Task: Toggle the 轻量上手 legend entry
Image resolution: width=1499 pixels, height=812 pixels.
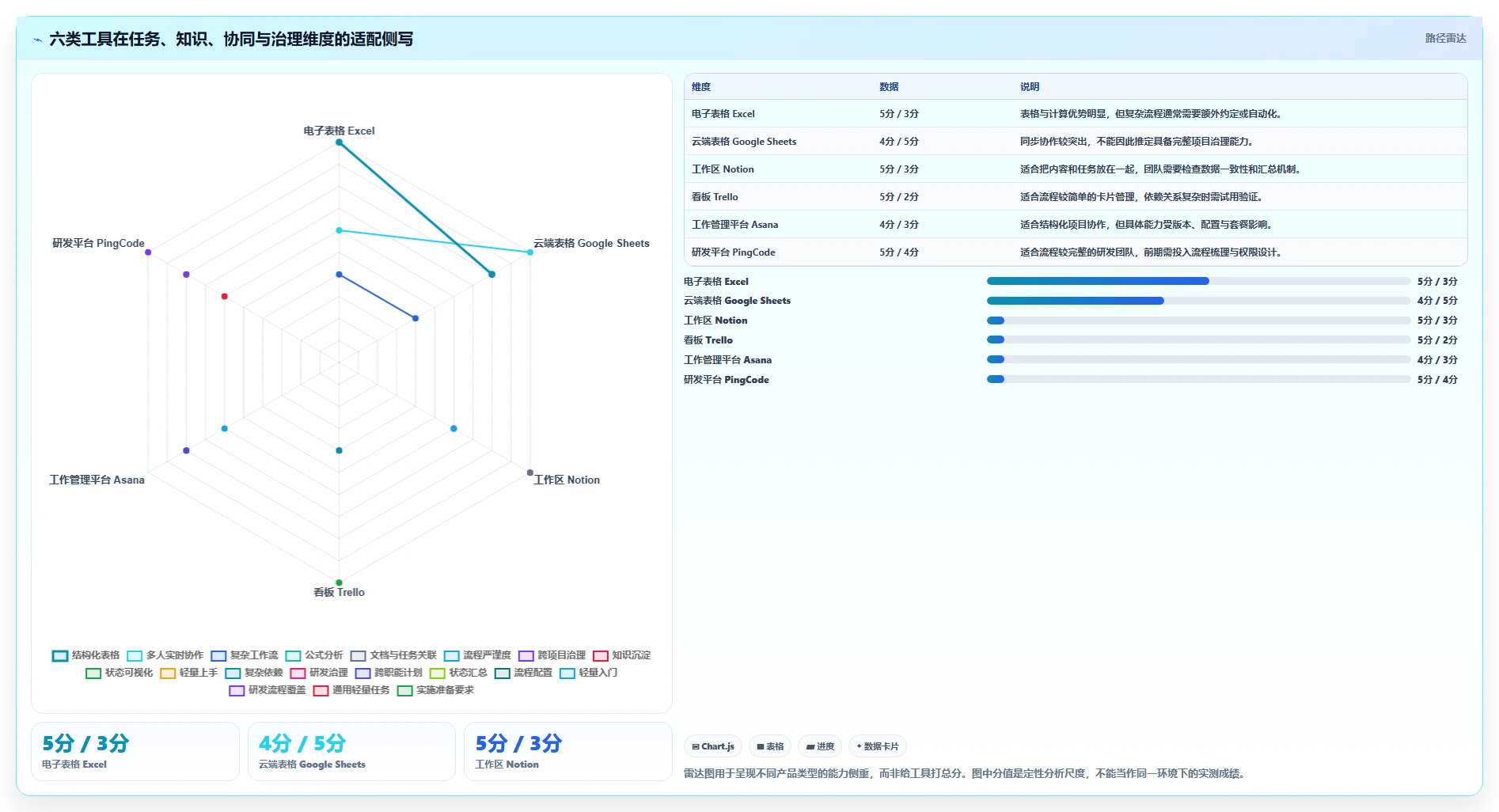Action: tap(188, 673)
